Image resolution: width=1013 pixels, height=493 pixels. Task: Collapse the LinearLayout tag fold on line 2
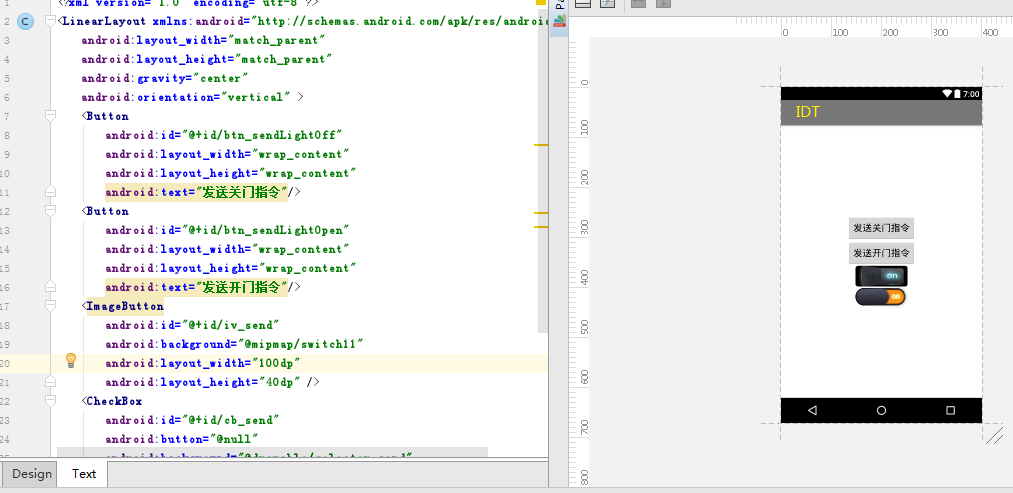[51, 21]
